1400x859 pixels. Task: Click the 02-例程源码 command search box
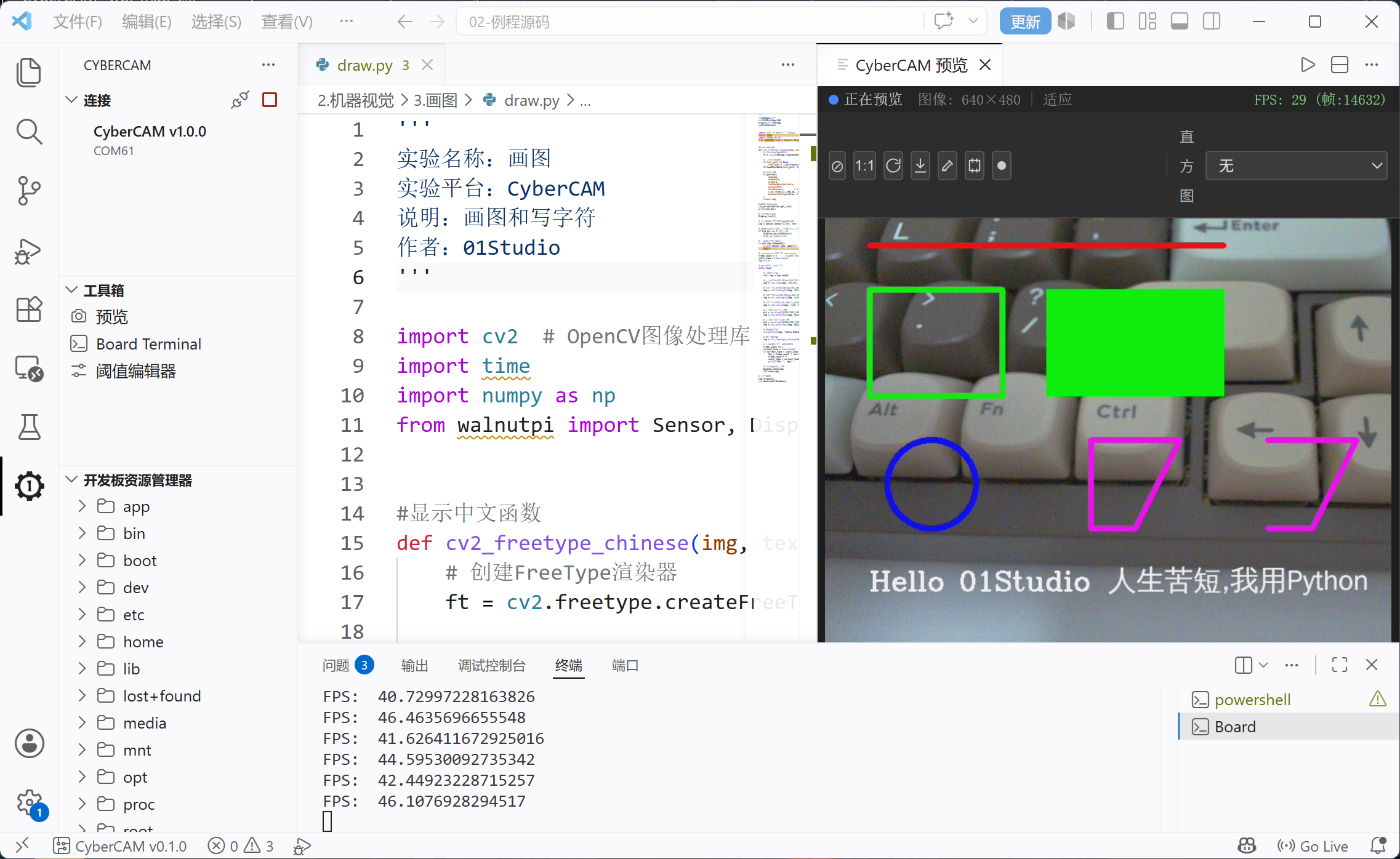690,22
